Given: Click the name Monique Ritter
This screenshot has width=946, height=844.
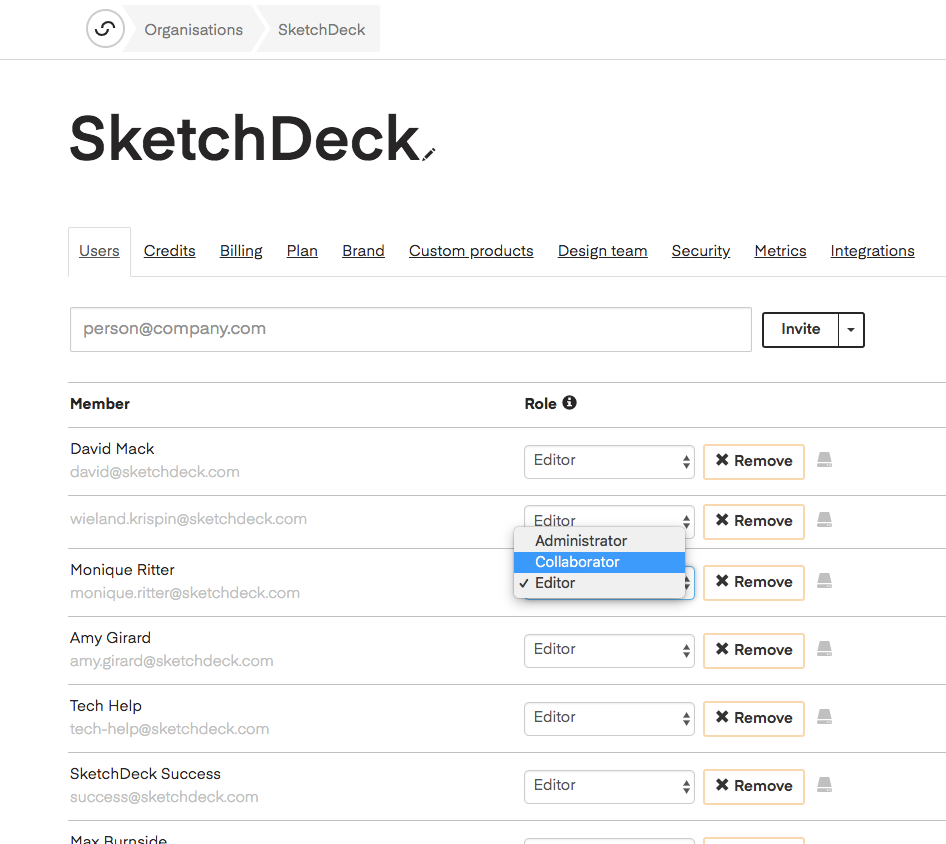Looking at the screenshot, I should (122, 570).
